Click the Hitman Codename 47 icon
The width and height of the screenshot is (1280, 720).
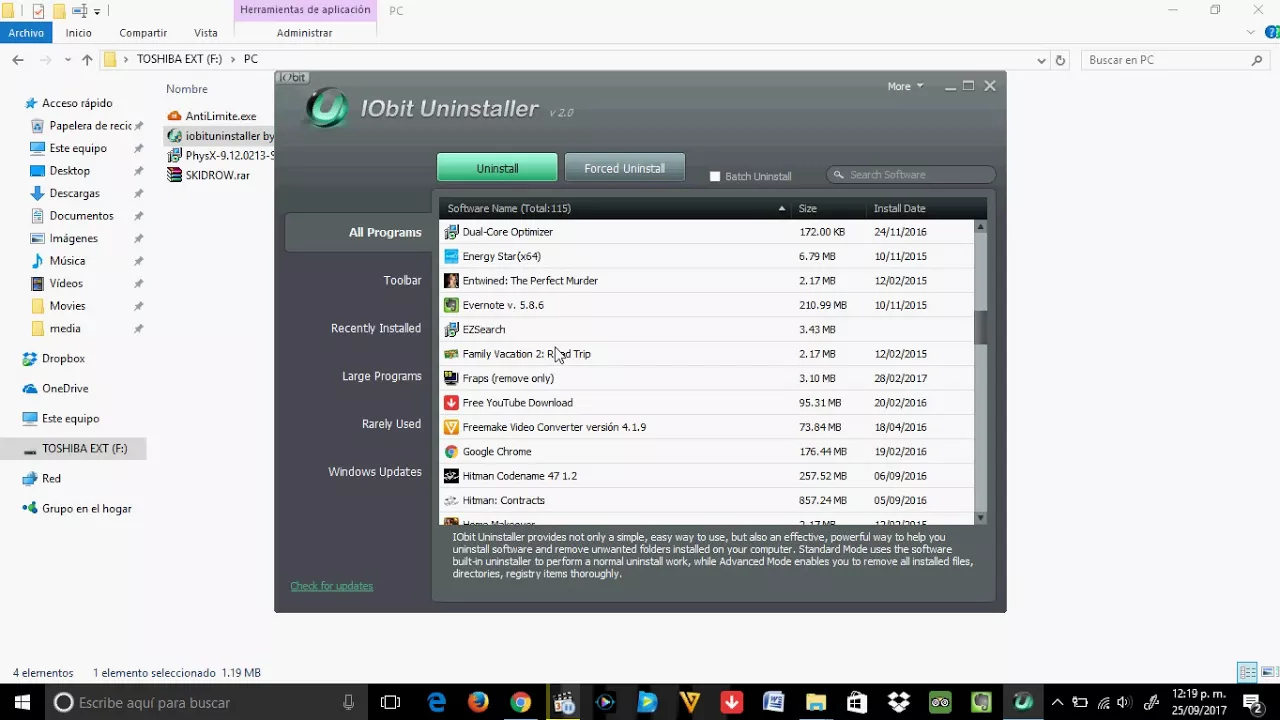coord(451,476)
